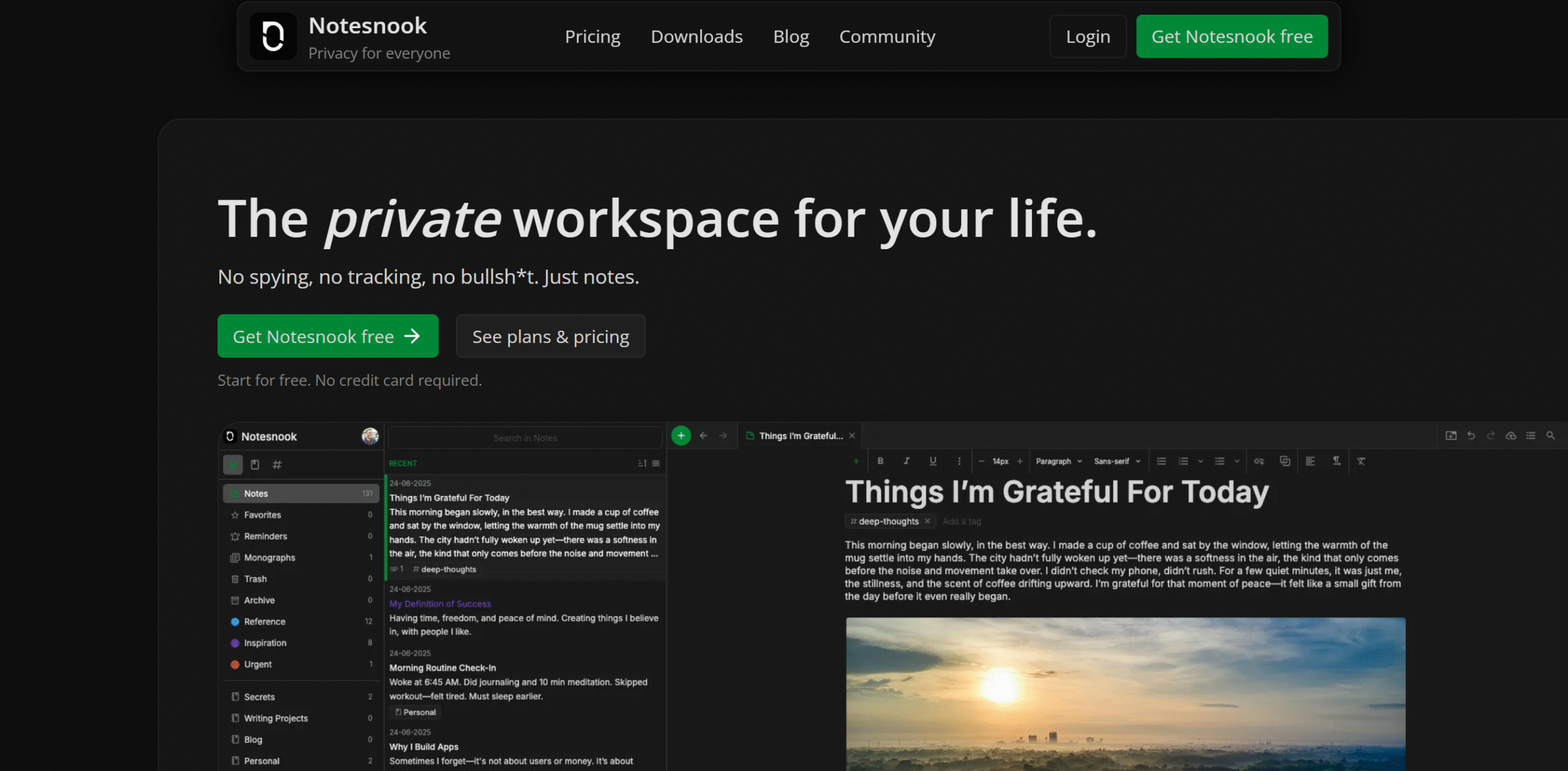1568x771 pixels.
Task: Open Favorites in the sidebar
Action: [301, 515]
